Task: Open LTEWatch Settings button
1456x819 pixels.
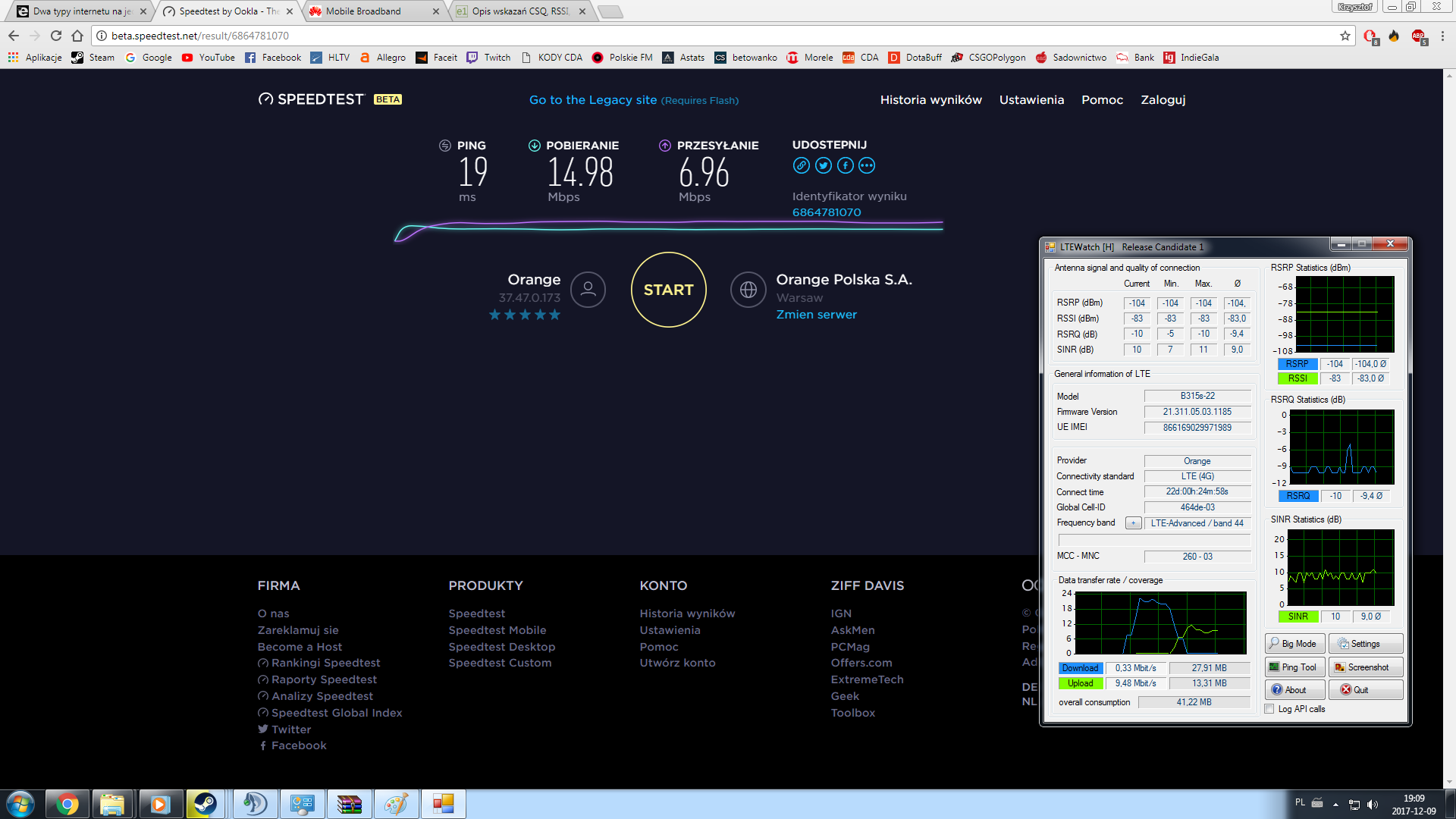Action: coord(1365,644)
